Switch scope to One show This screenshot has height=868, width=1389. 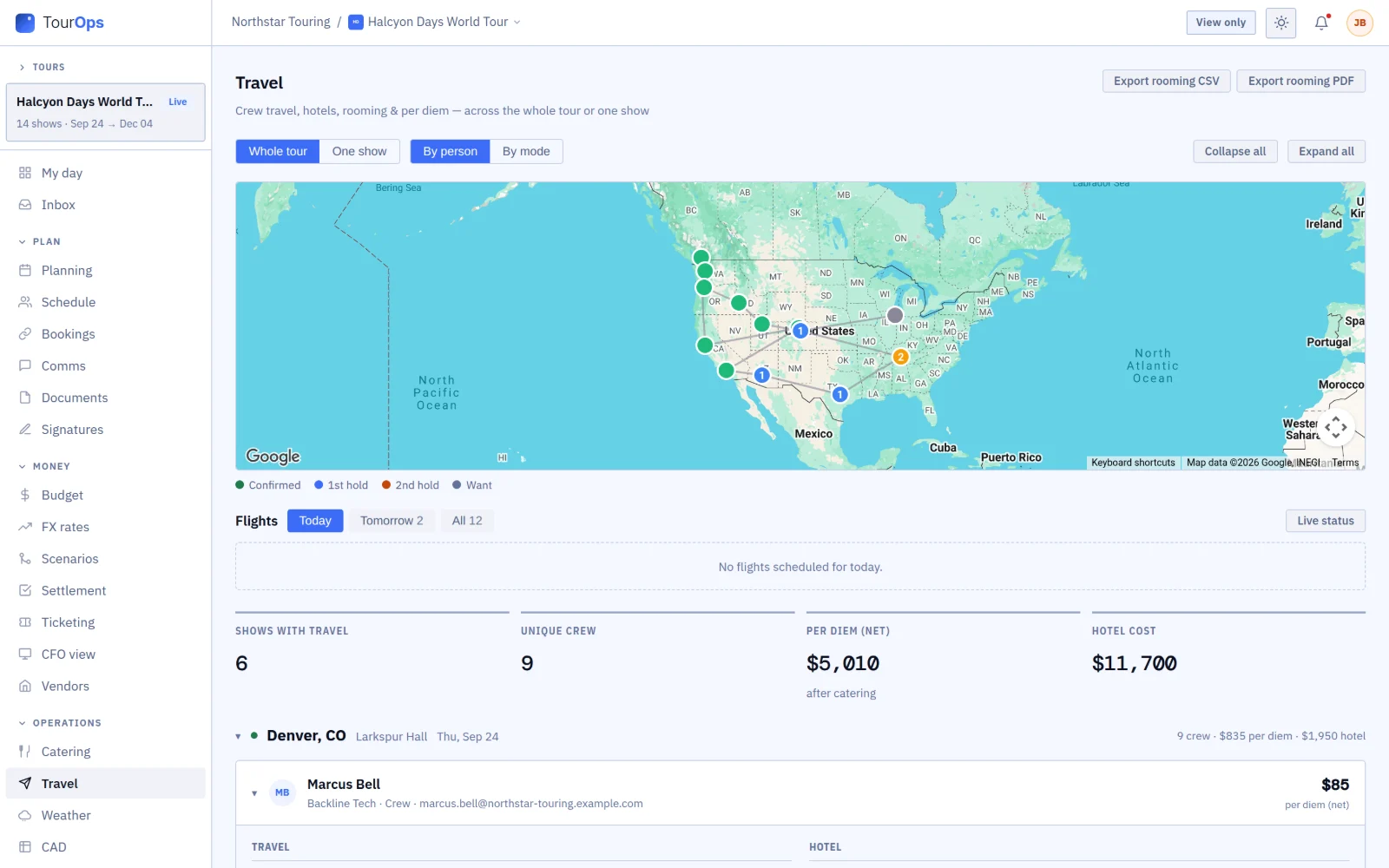(359, 151)
